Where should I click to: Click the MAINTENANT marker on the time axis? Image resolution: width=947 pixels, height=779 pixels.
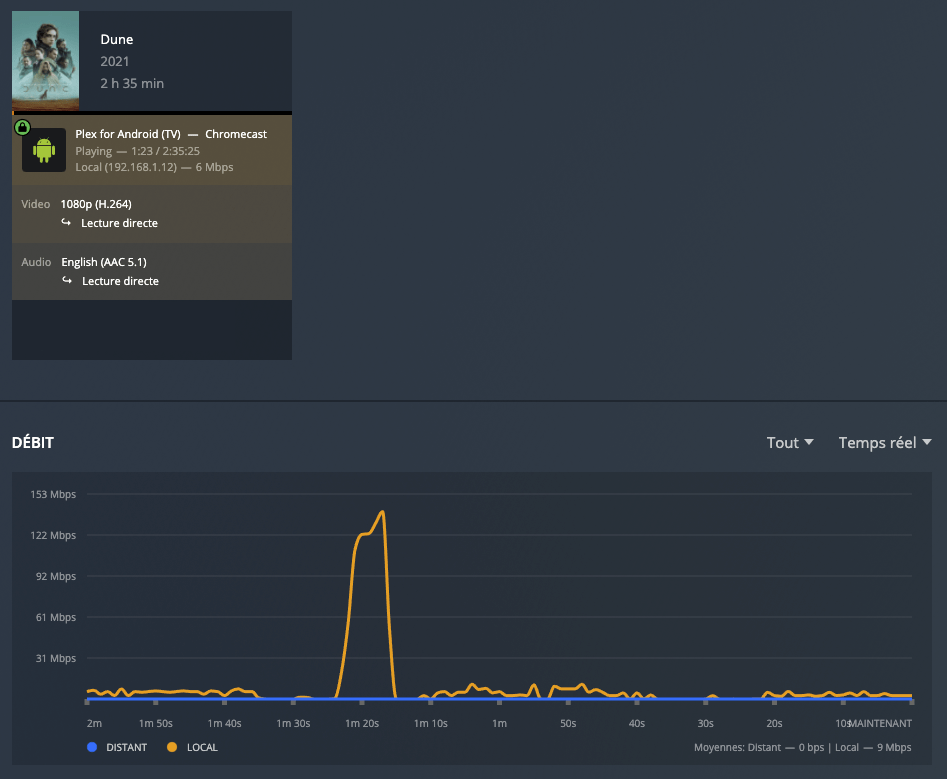(880, 723)
